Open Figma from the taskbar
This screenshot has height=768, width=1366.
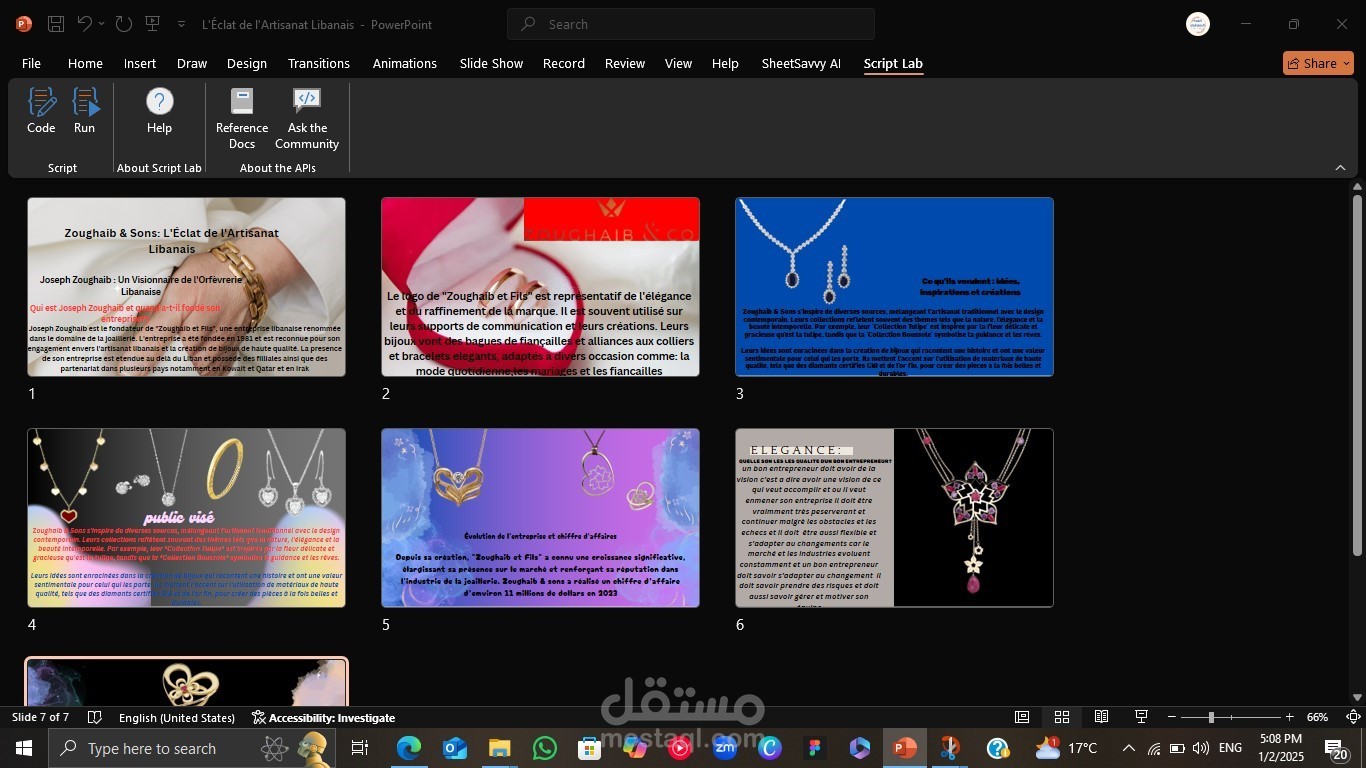click(x=814, y=748)
